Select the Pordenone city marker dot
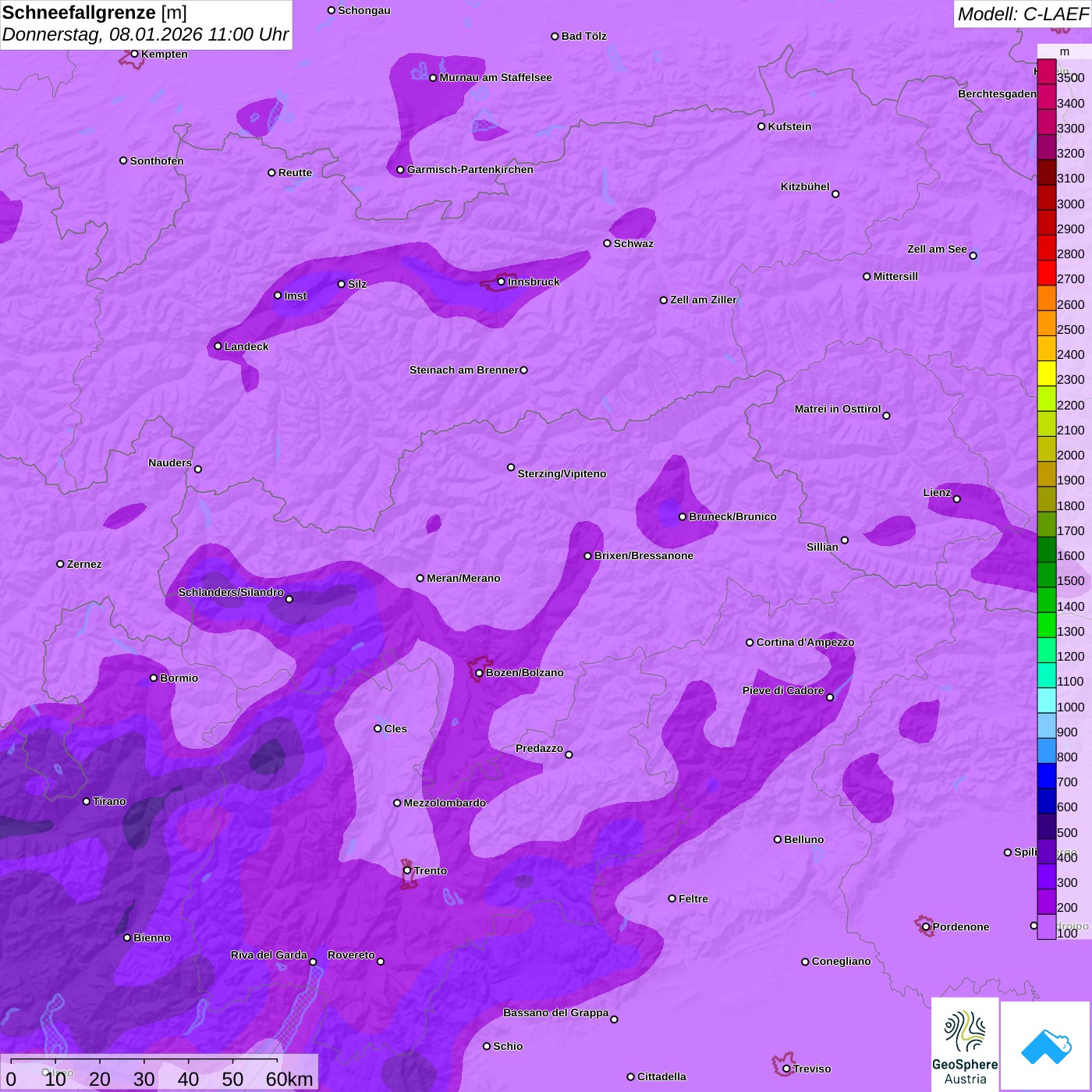 (926, 927)
